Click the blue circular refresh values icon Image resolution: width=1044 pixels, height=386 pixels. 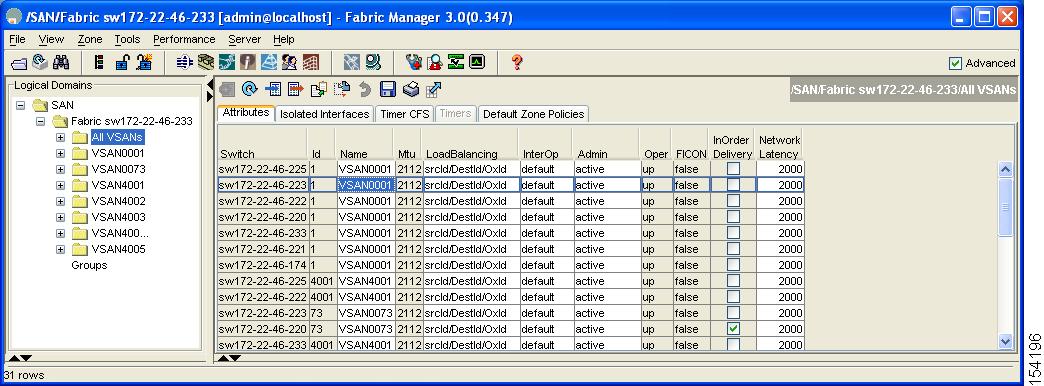point(249,89)
